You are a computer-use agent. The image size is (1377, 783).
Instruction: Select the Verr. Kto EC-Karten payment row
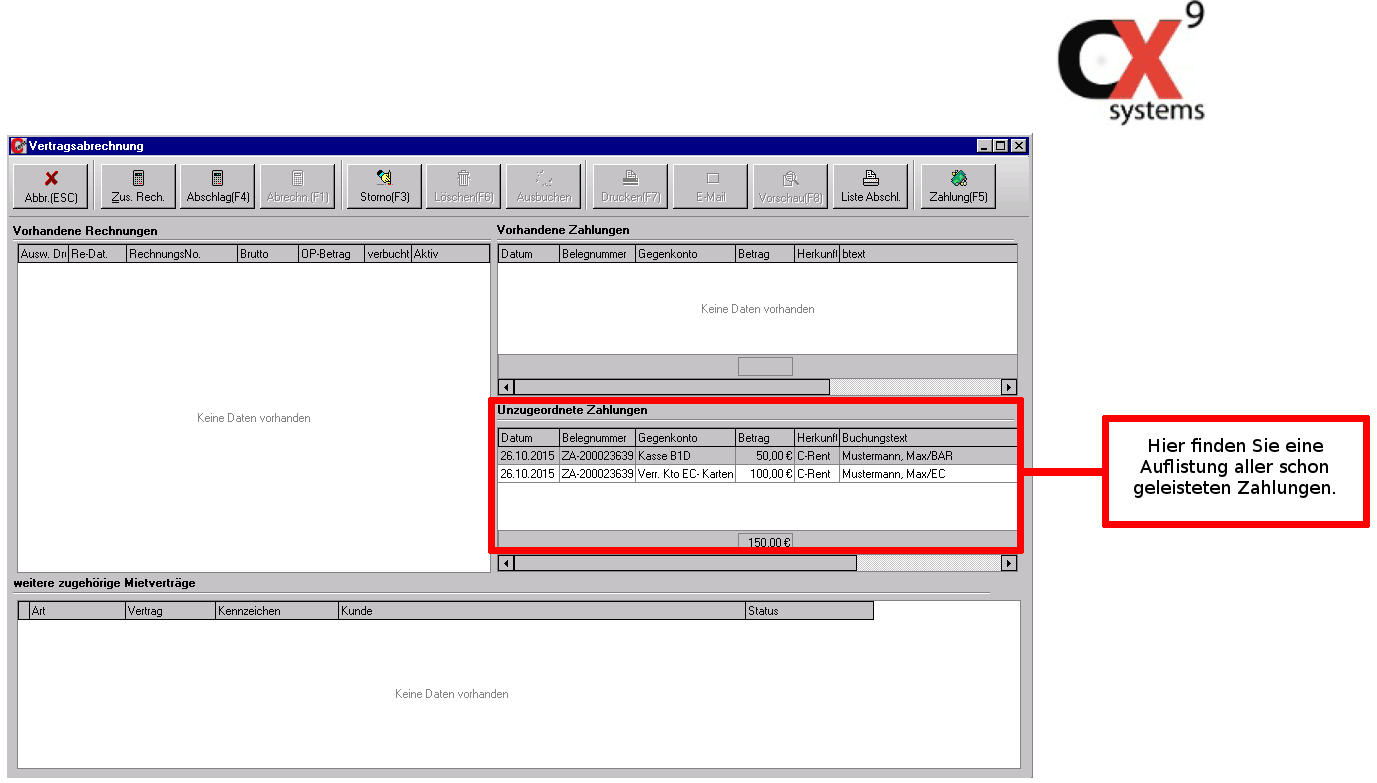point(685,474)
